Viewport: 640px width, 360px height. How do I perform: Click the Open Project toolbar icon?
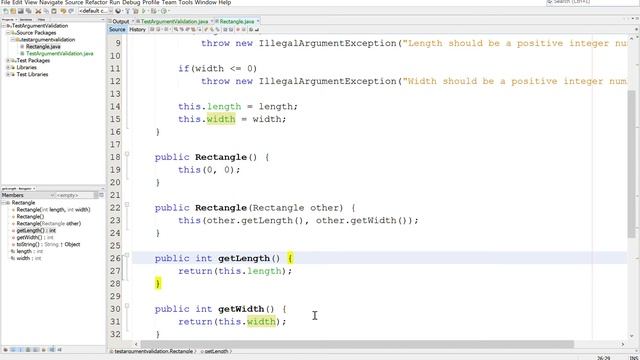[x=21, y=11]
